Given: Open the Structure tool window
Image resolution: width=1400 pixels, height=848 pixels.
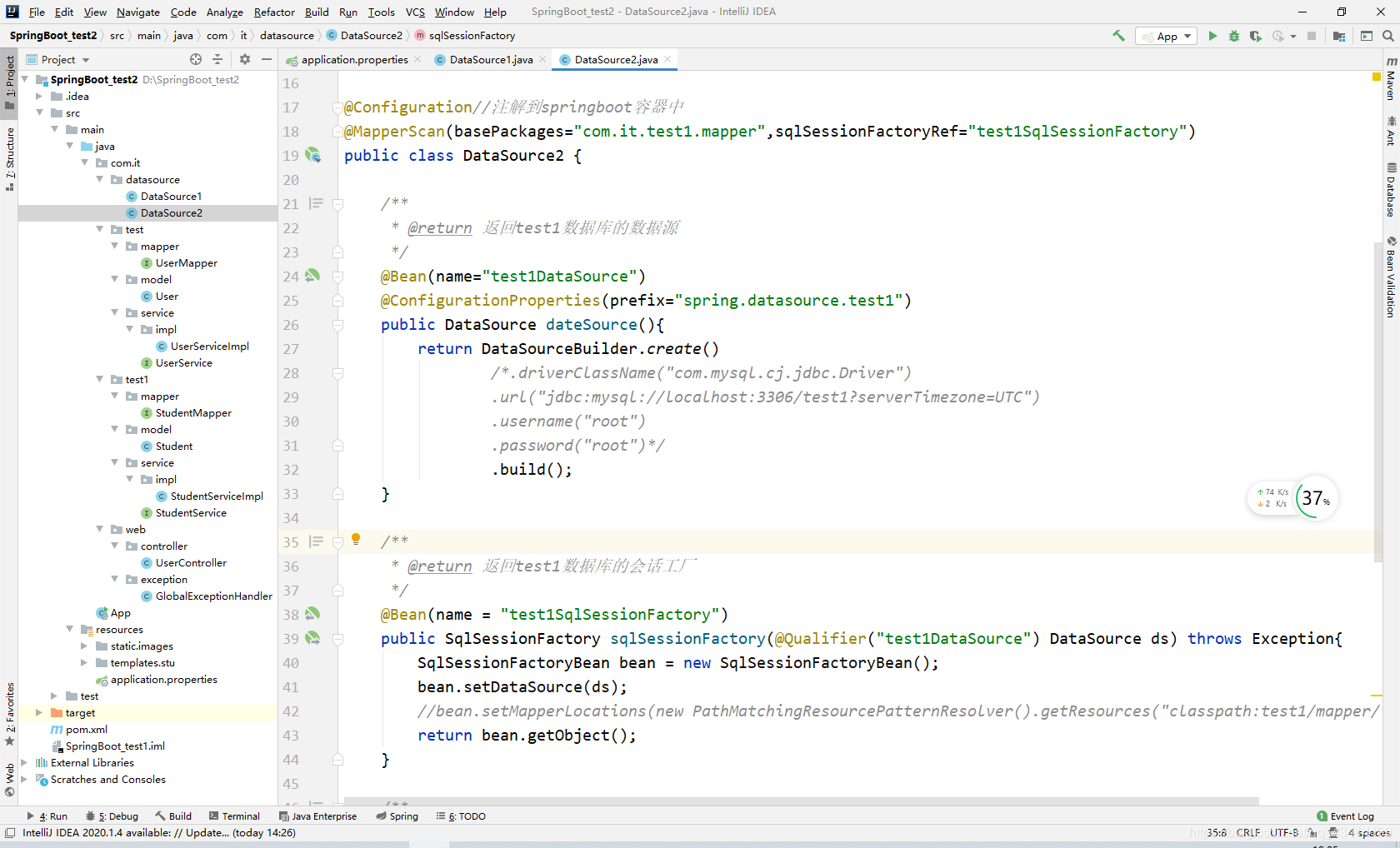Looking at the screenshot, I should click(x=9, y=158).
